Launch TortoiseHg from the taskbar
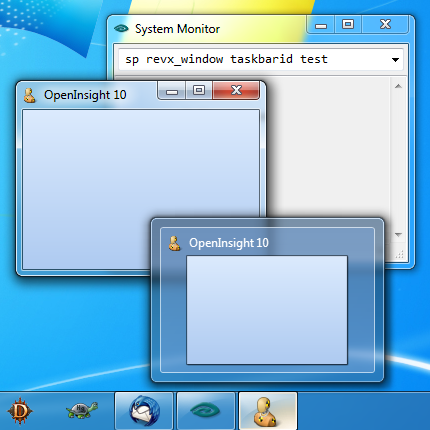This screenshot has height=430, width=430. (x=82, y=411)
